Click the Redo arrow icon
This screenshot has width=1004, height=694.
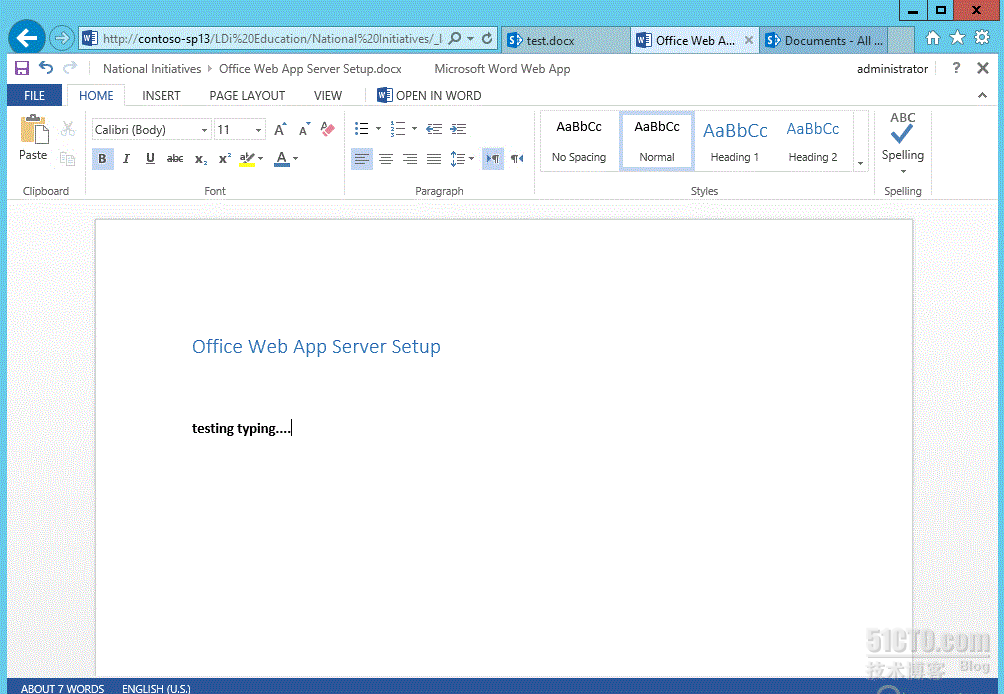pyautogui.click(x=70, y=67)
